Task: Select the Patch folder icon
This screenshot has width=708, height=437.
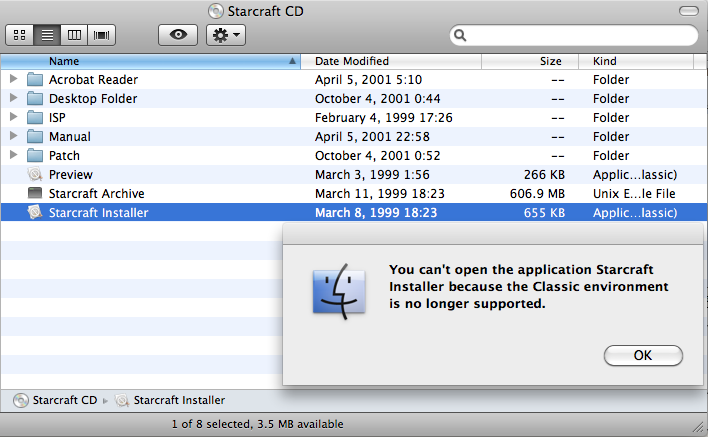Action: (35, 155)
